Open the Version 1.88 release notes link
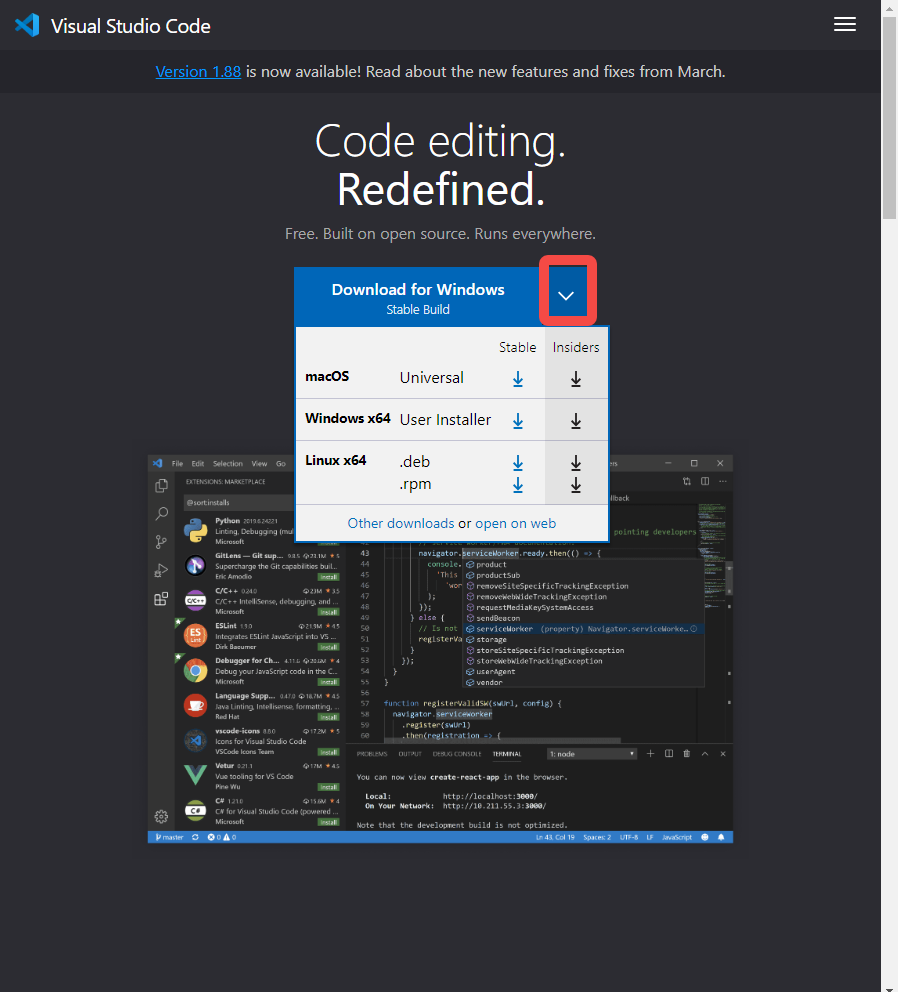The width and height of the screenshot is (898, 992). tap(198, 71)
